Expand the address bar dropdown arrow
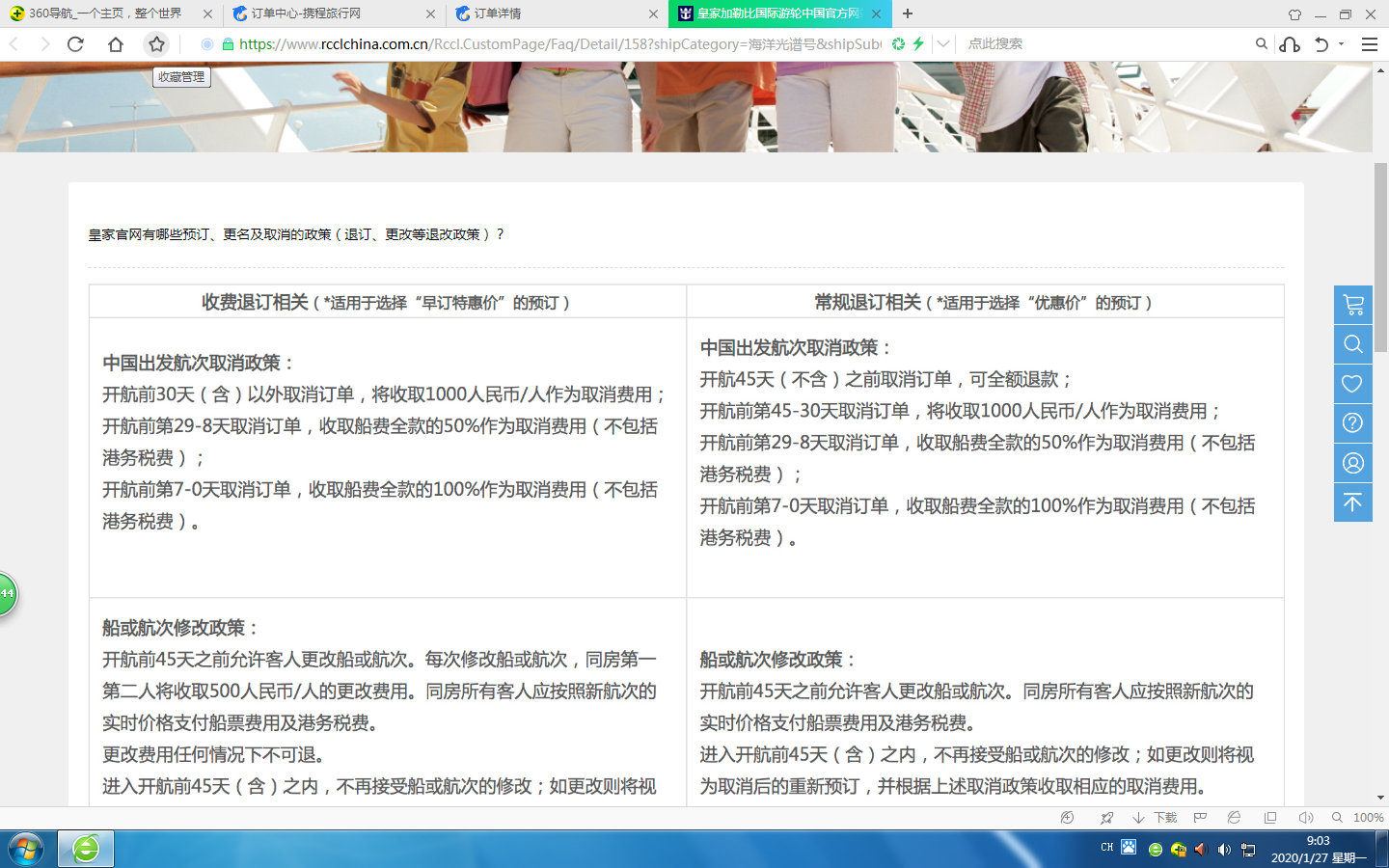1389x868 pixels. (x=943, y=44)
